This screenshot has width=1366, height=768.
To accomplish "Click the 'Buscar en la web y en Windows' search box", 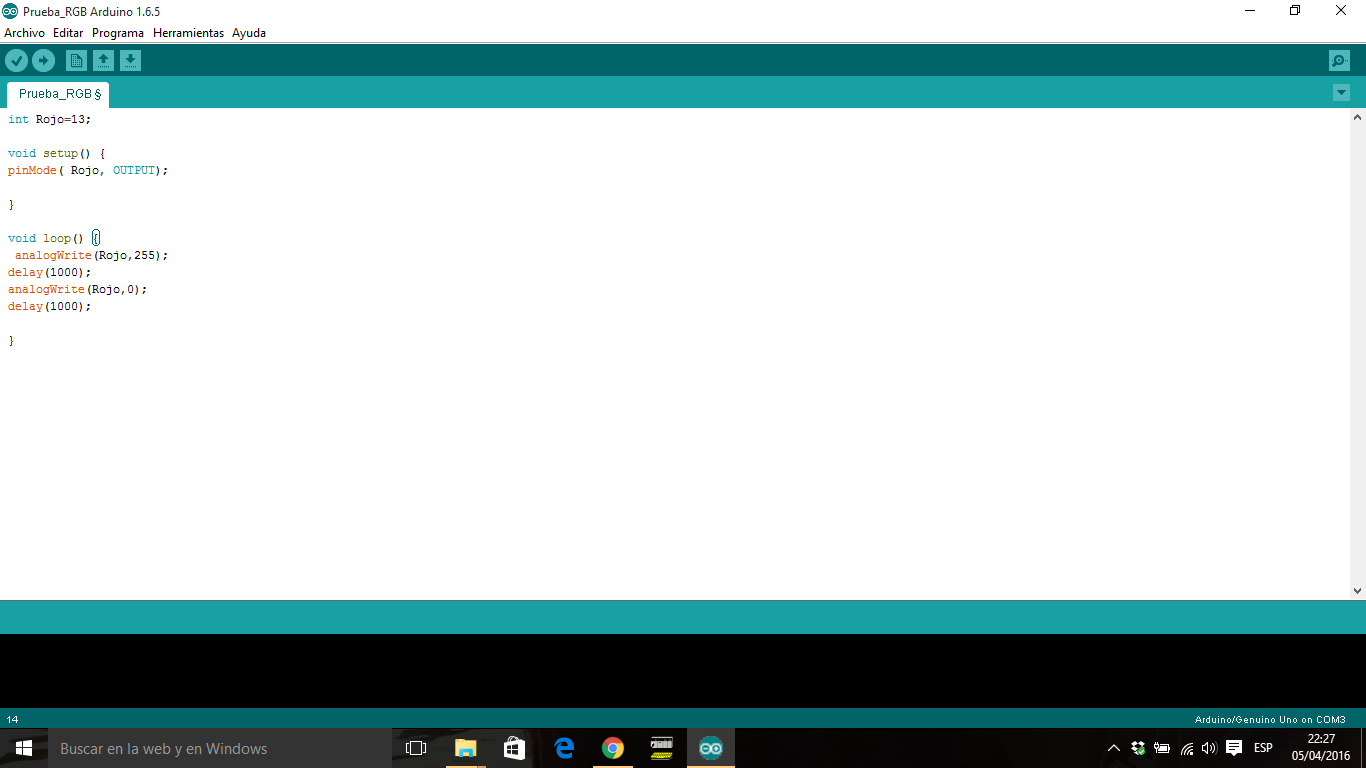I will (219, 748).
